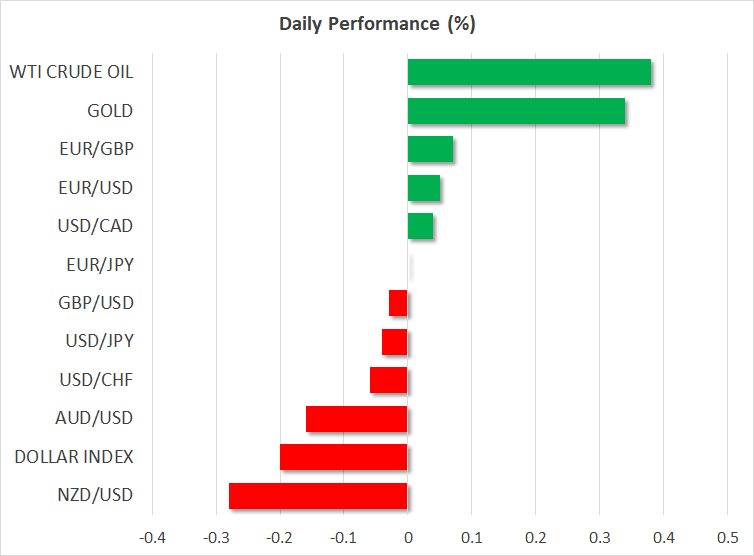This screenshot has width=754, height=556.
Task: Click the WTI CRUDE OIL axis label
Action: [71, 72]
